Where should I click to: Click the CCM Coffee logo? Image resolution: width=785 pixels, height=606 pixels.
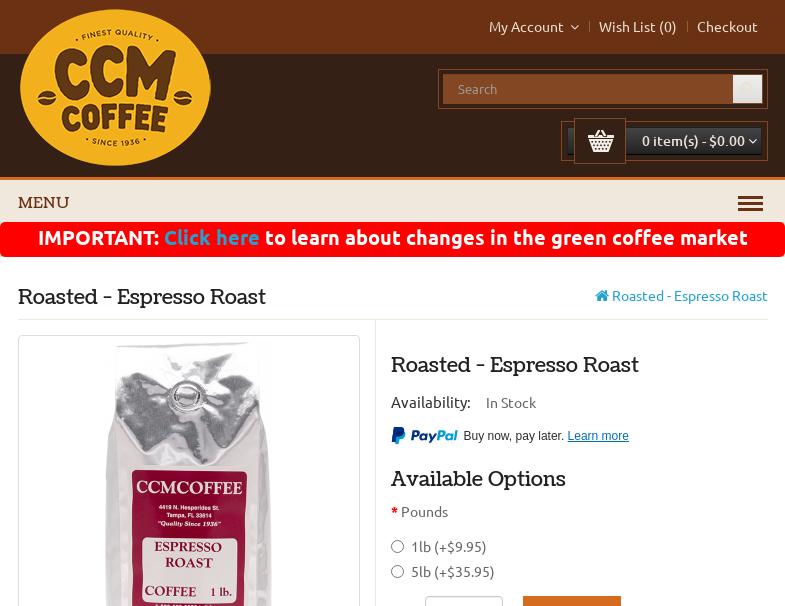tap(115, 88)
